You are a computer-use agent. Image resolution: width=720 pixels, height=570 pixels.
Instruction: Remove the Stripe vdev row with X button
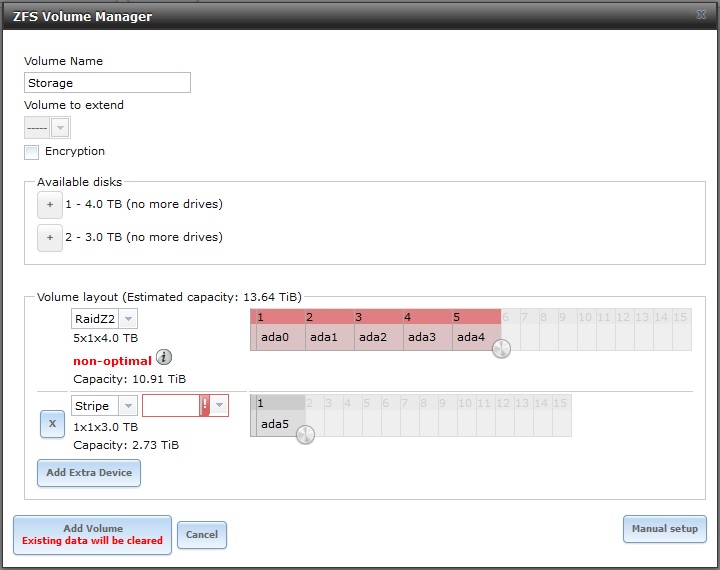tap(52, 424)
